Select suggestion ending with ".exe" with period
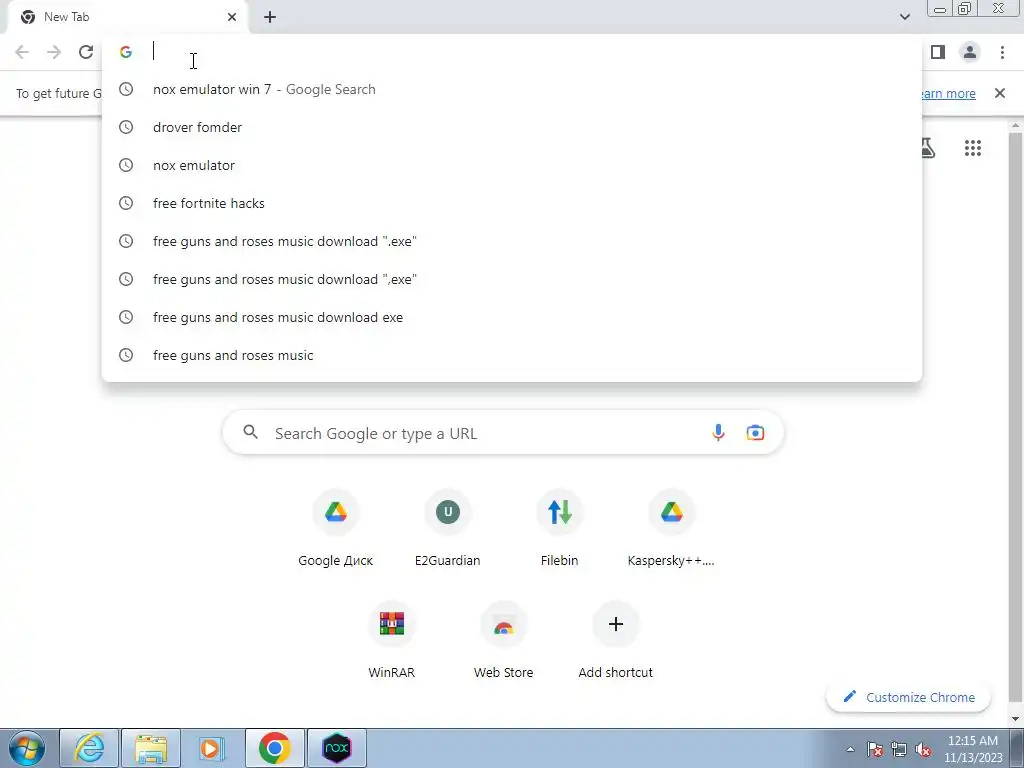This screenshot has width=1024, height=768. (x=512, y=241)
